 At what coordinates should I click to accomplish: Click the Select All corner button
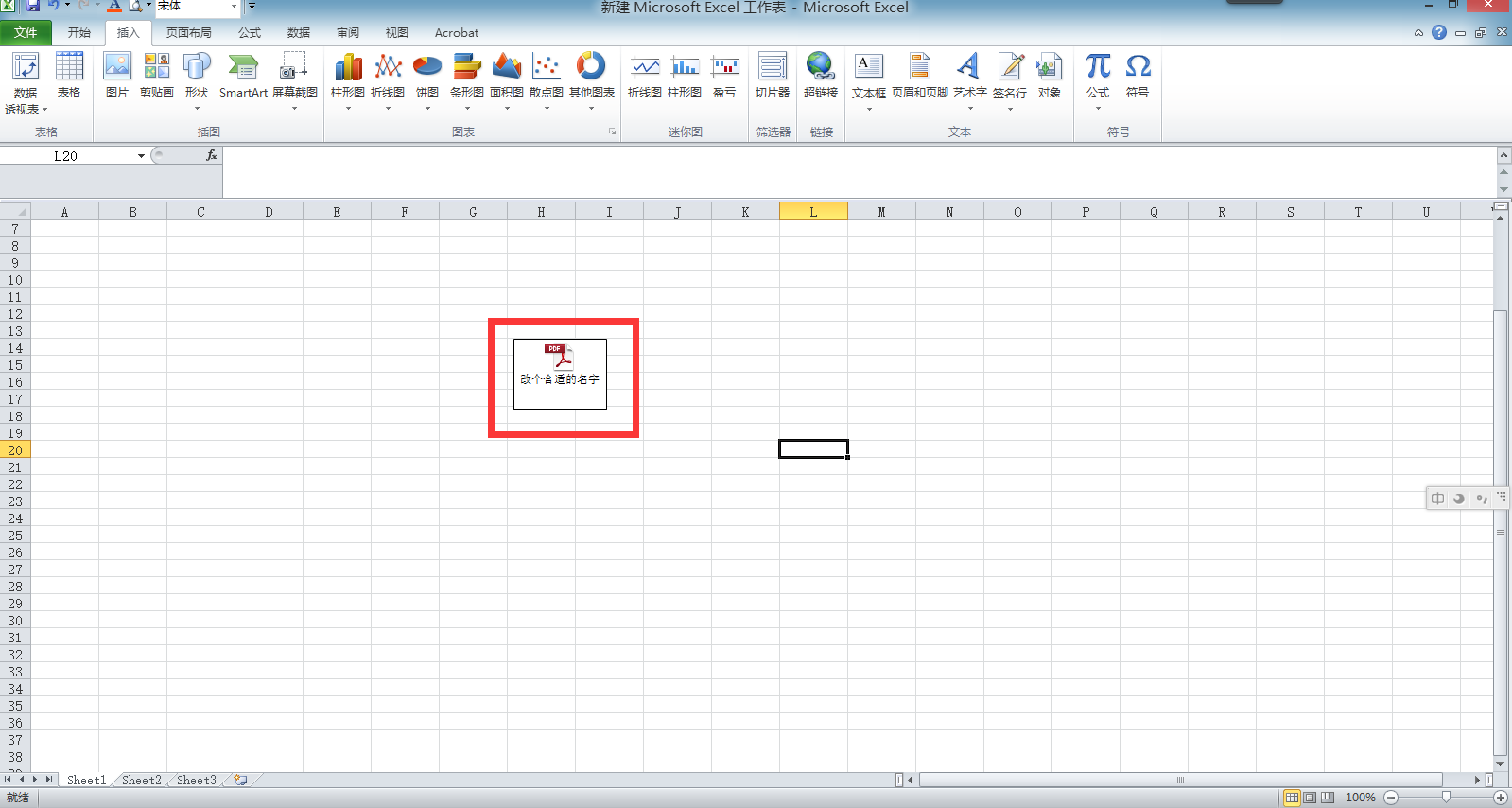[15, 212]
